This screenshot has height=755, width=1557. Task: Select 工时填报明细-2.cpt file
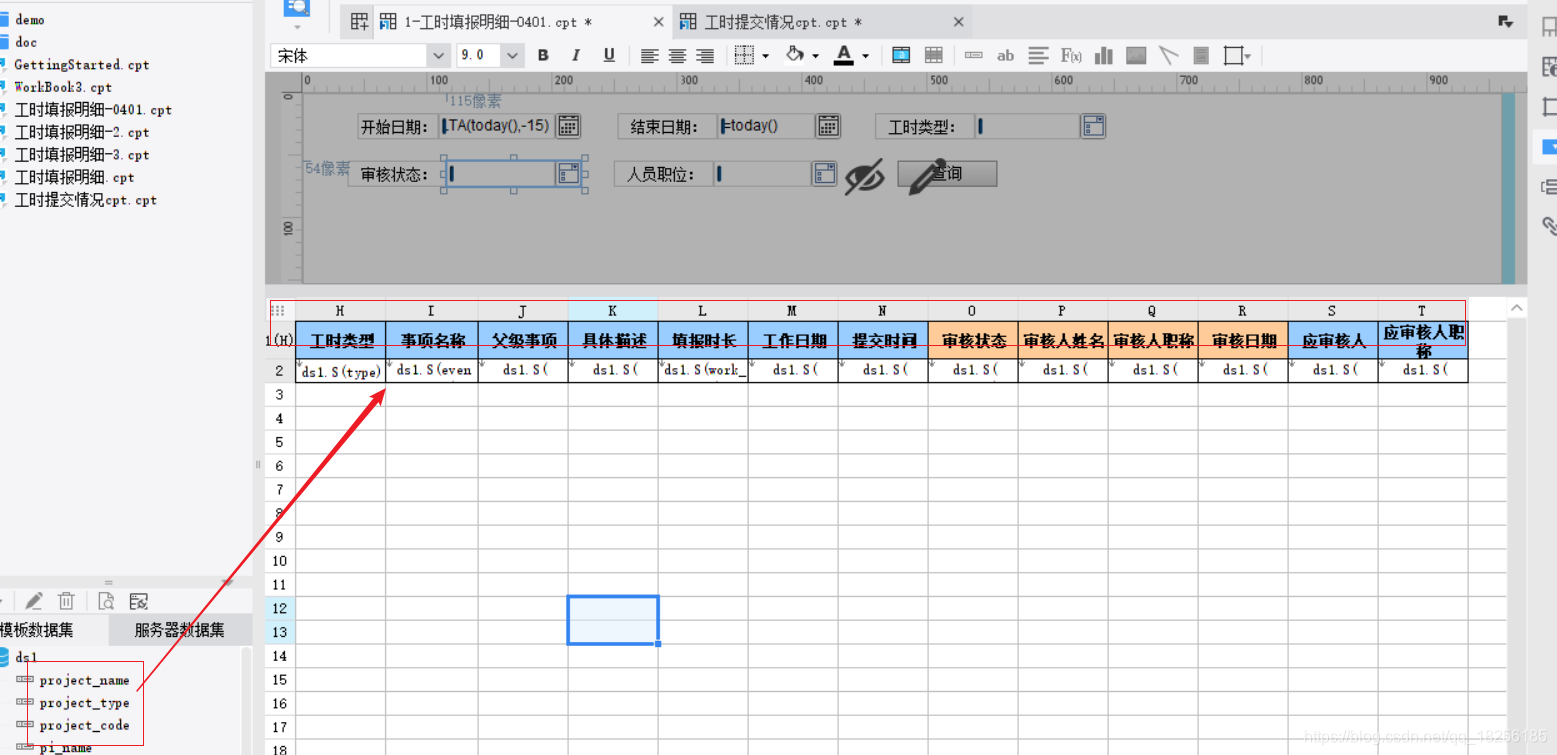click(x=82, y=132)
